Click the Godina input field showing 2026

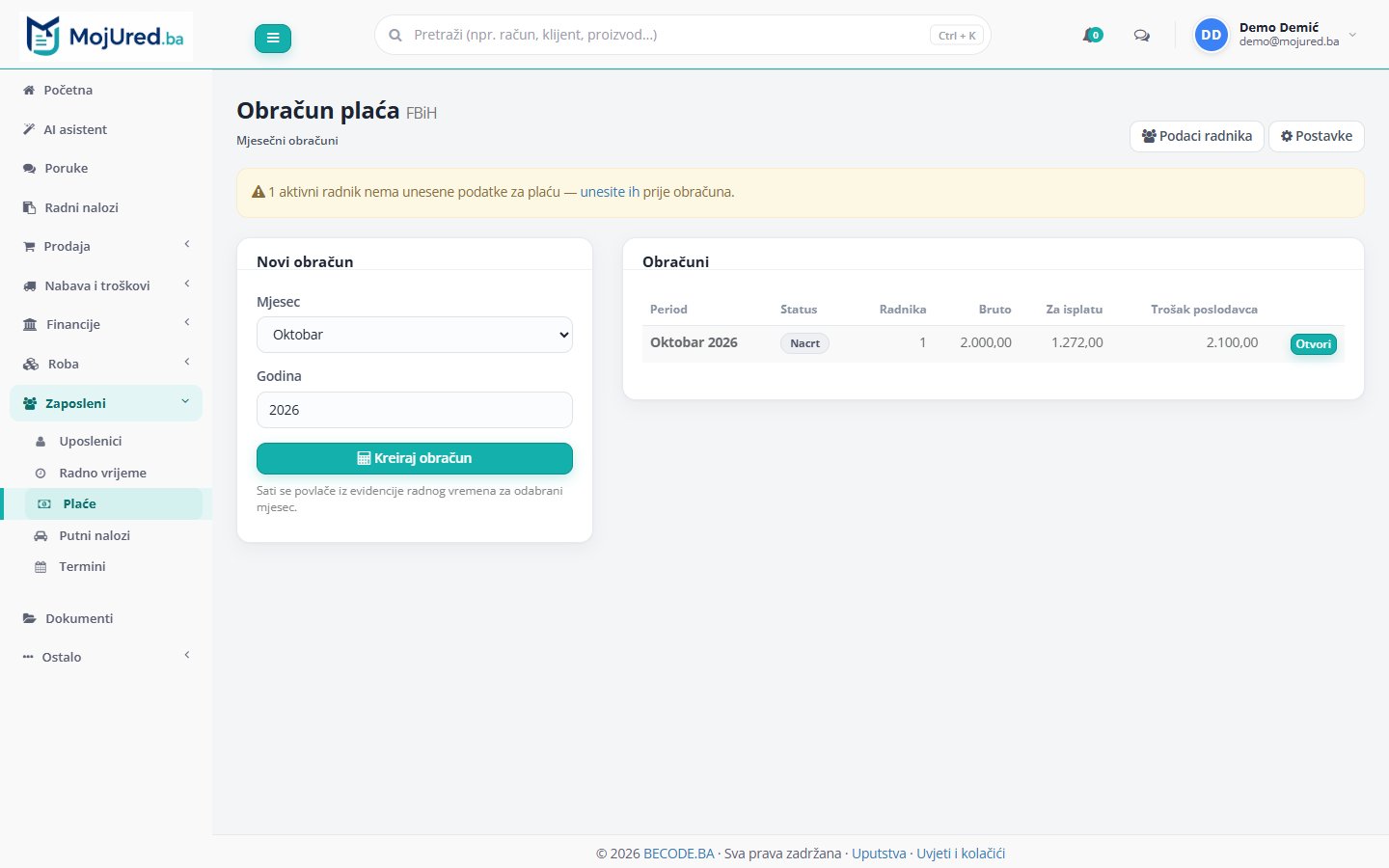pyautogui.click(x=415, y=410)
